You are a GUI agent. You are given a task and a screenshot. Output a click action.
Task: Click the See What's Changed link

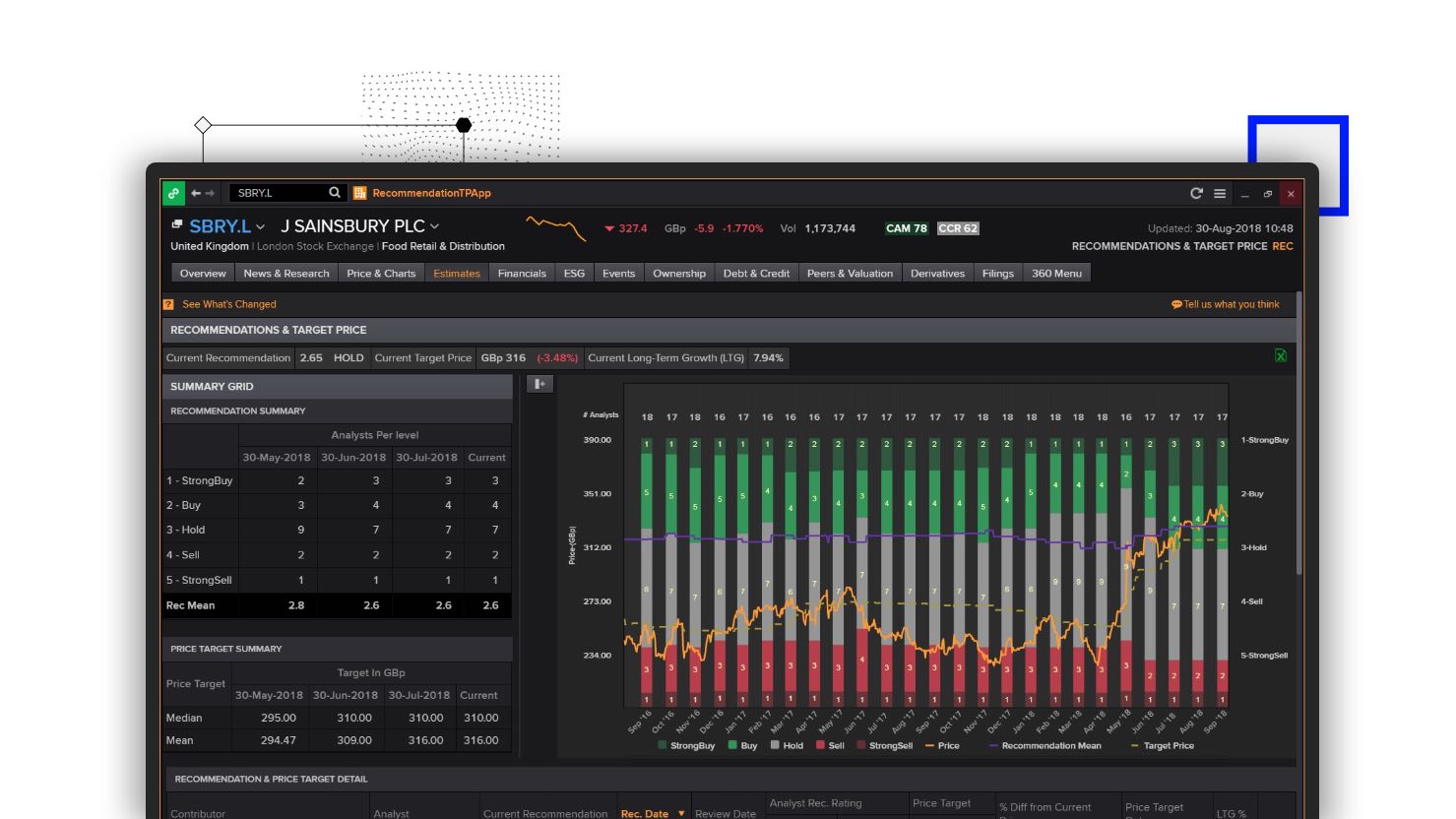click(229, 304)
